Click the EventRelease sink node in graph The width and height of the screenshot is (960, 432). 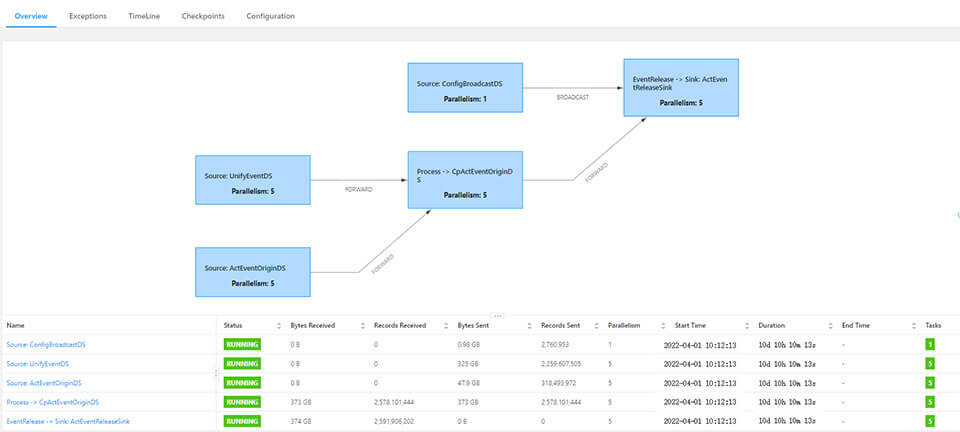681,88
